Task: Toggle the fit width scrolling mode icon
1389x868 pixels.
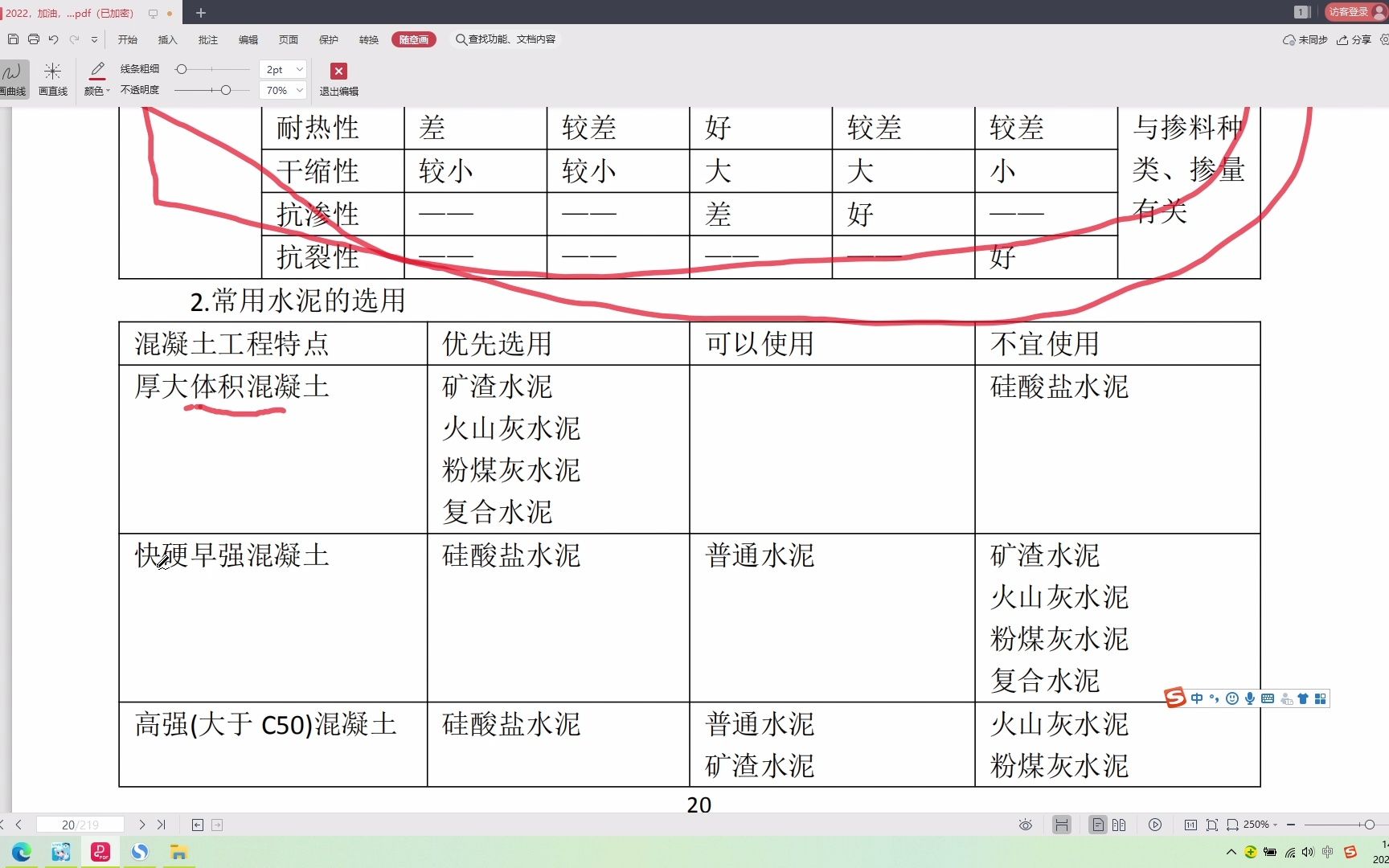Action: 1062,825
